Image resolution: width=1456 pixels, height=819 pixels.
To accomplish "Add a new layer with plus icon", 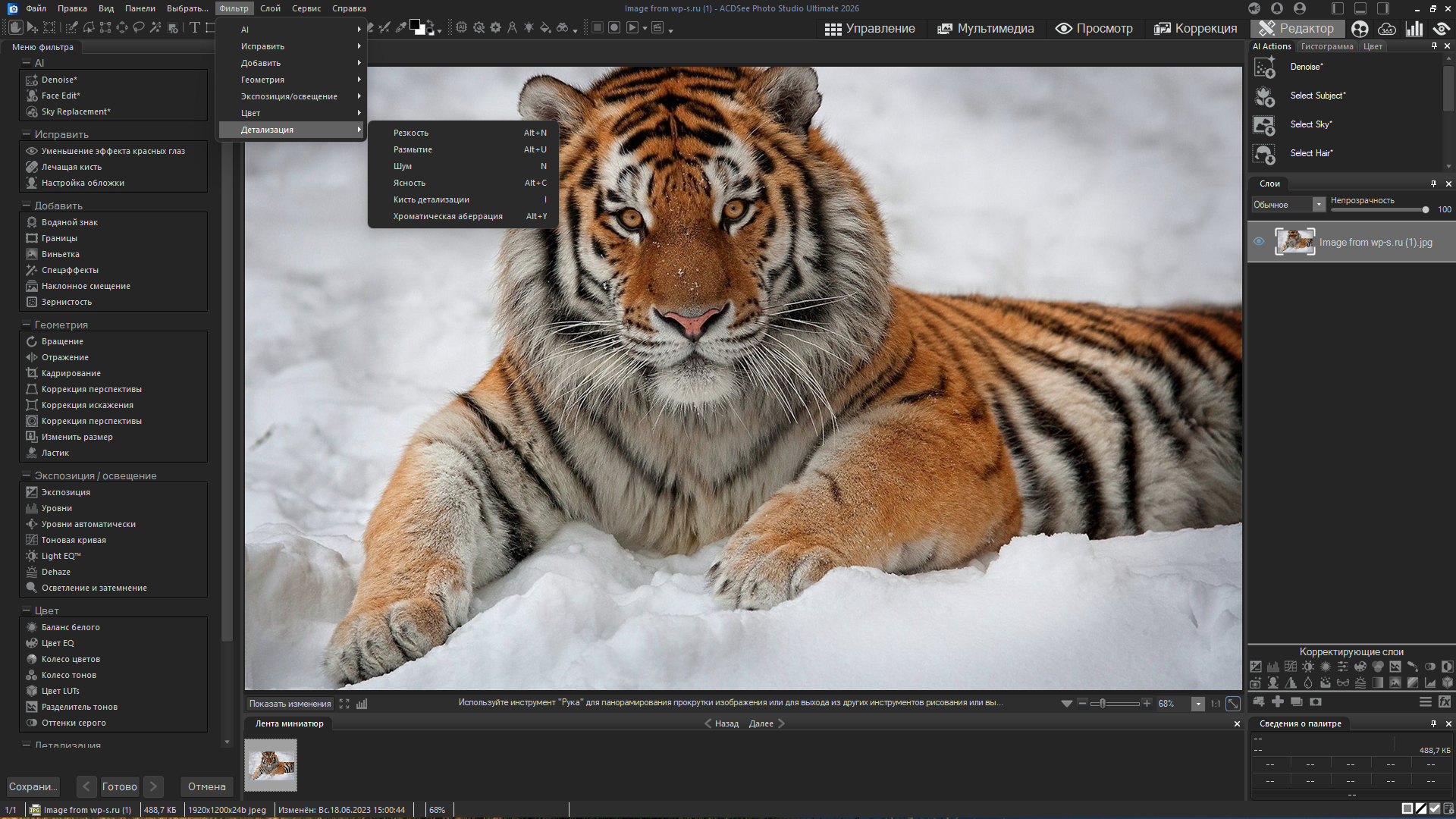I will [1278, 701].
